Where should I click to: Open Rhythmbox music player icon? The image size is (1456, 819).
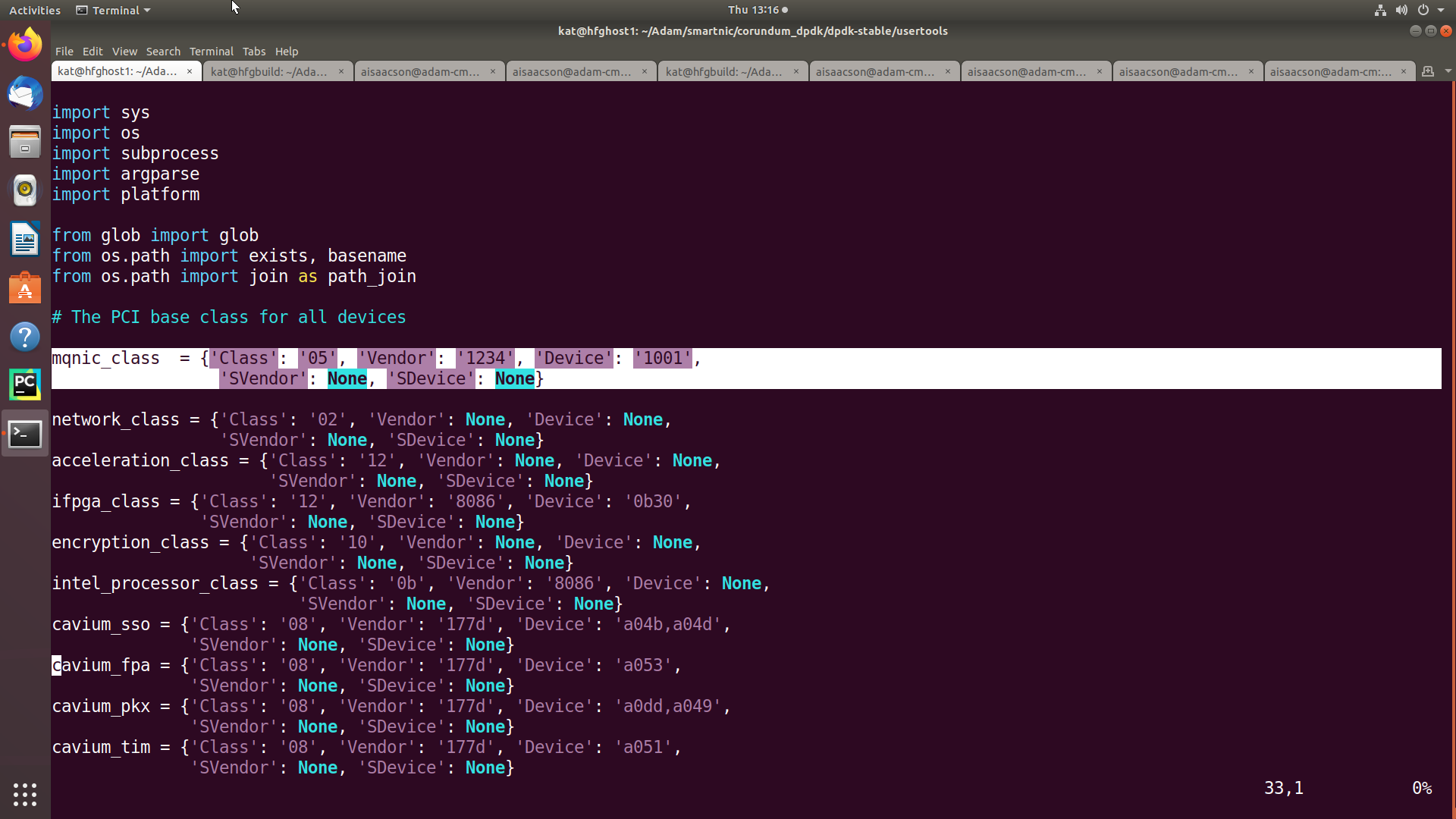click(25, 190)
